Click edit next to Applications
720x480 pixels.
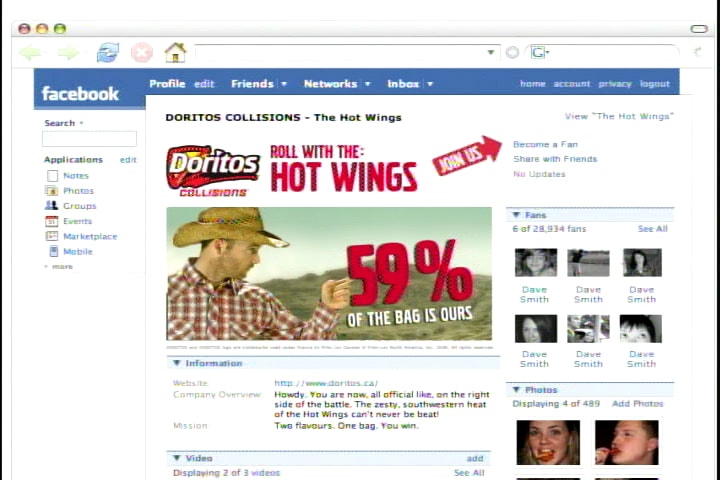(x=128, y=160)
